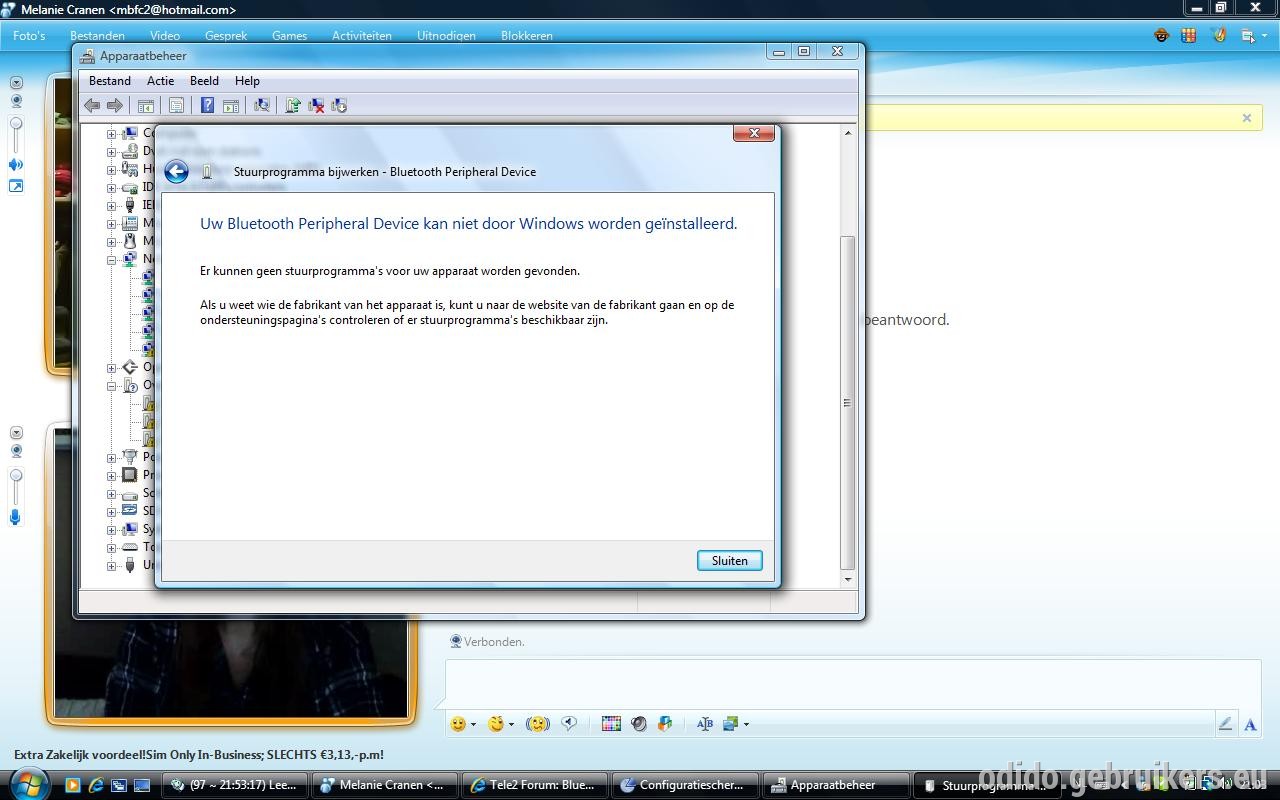This screenshot has width=1280, height=800.
Task: Open the Beeld menu
Action: [x=204, y=81]
